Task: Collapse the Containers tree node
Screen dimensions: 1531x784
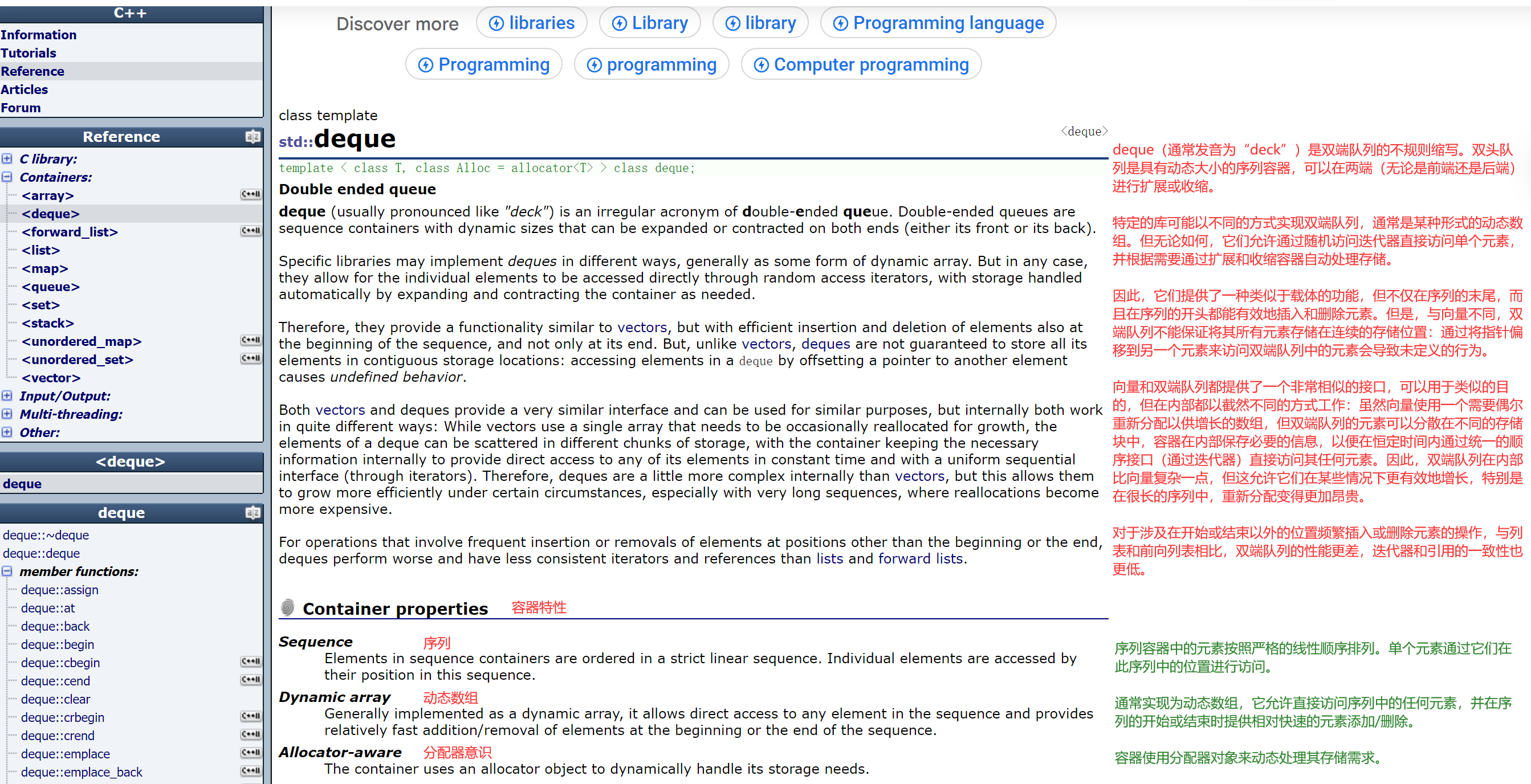Action: pyautogui.click(x=6, y=177)
